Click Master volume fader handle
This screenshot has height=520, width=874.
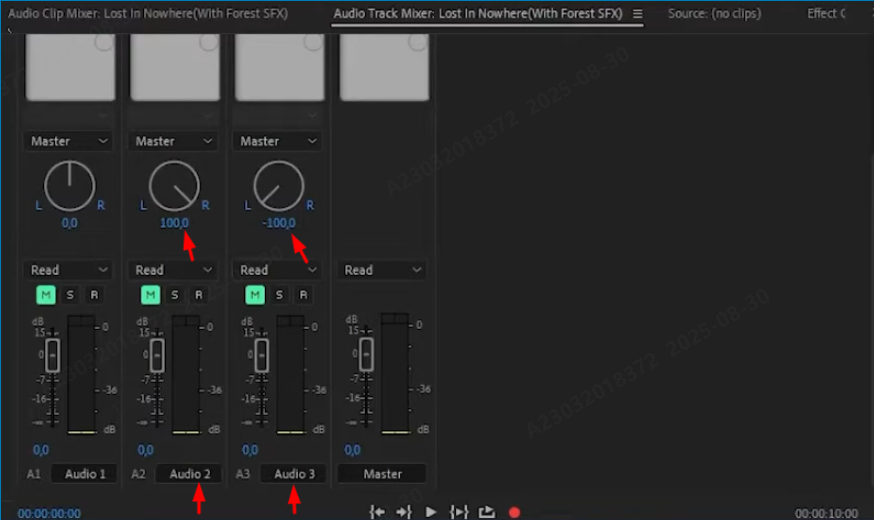point(366,354)
